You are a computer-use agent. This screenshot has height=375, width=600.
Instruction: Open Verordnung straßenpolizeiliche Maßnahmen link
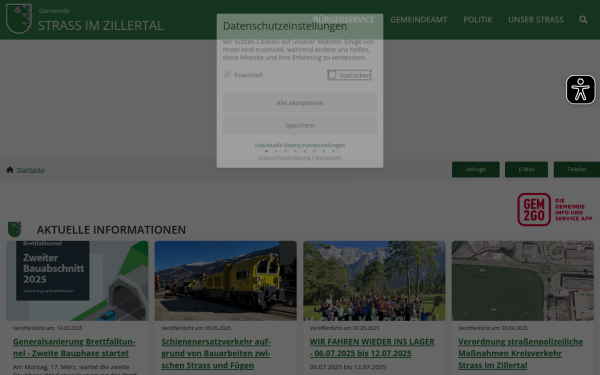click(x=520, y=353)
